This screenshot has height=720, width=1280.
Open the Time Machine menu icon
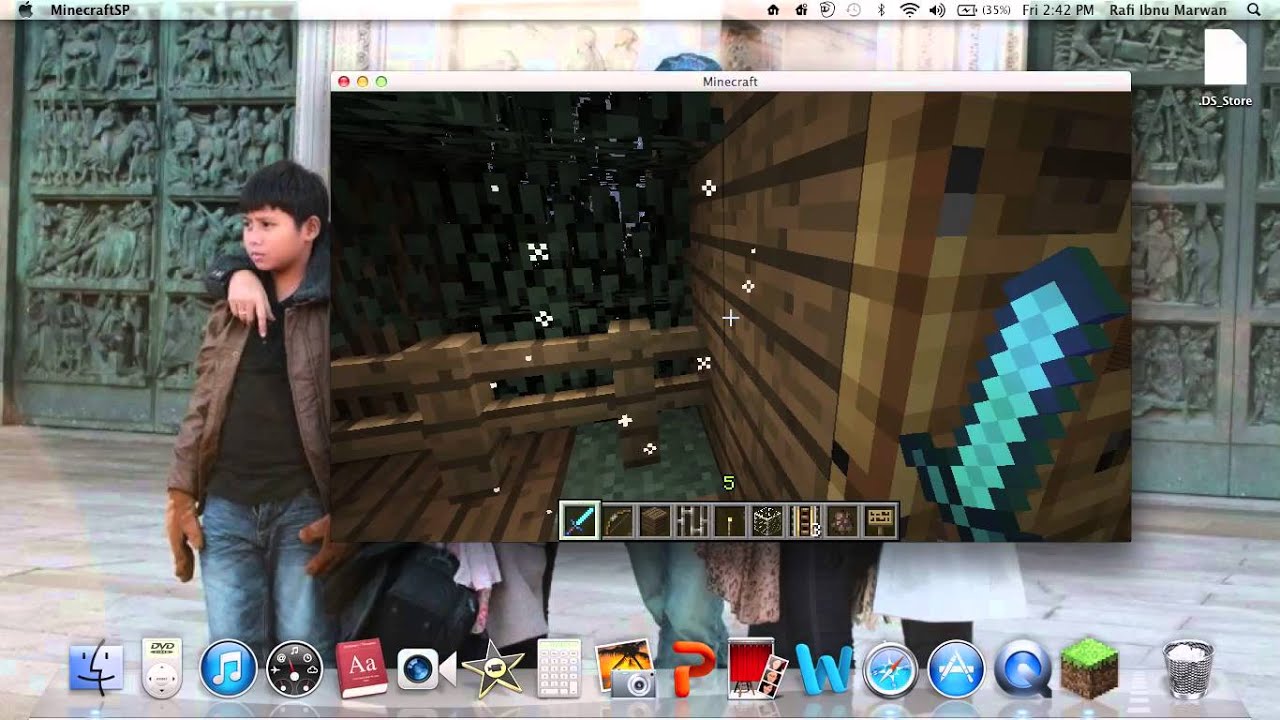click(x=854, y=10)
